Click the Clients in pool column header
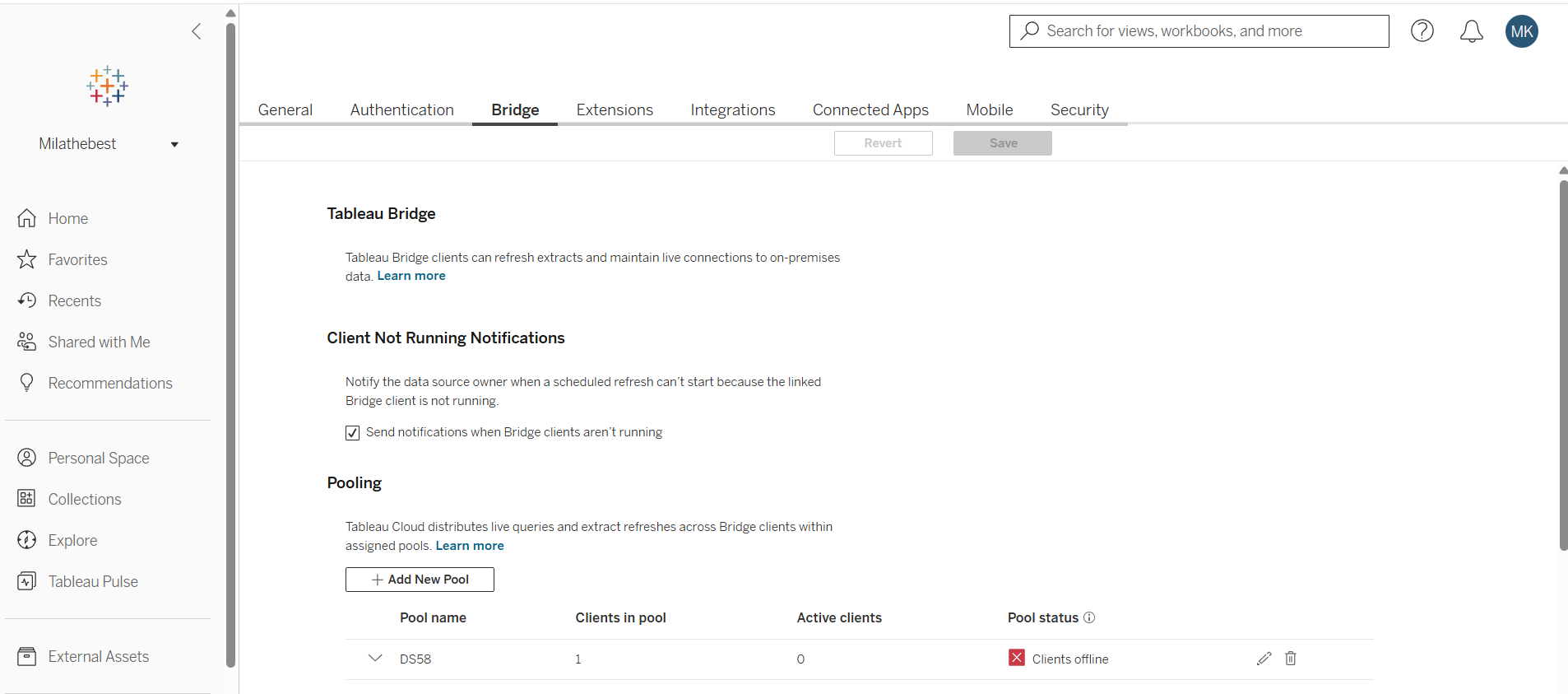The width and height of the screenshot is (1568, 694). click(621, 617)
